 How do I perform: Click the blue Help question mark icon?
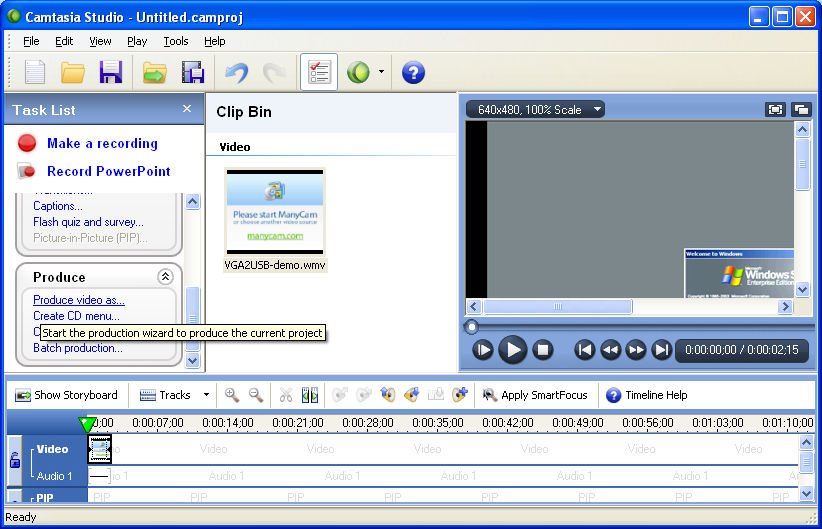[x=413, y=73]
